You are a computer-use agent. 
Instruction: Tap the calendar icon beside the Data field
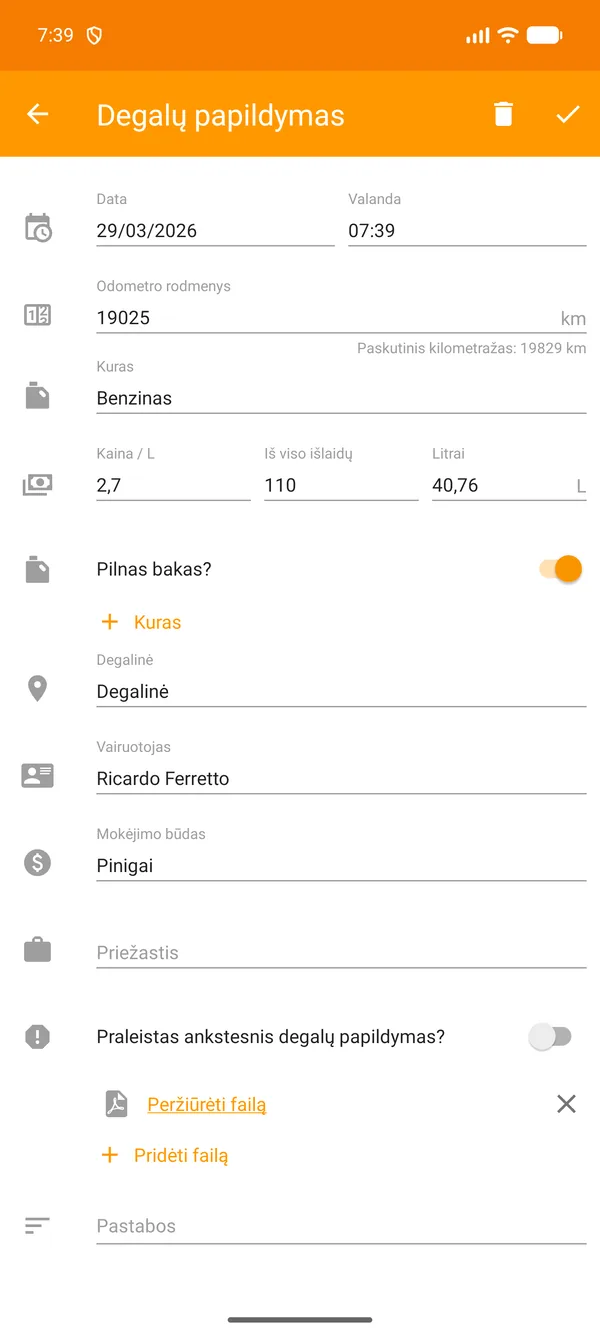tap(37, 228)
